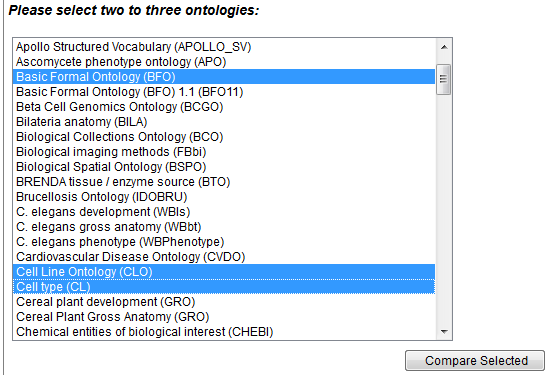Select Apollo Structured Vocabulary (APOLLO_SV)
The height and width of the screenshot is (375, 553).
(x=224, y=47)
